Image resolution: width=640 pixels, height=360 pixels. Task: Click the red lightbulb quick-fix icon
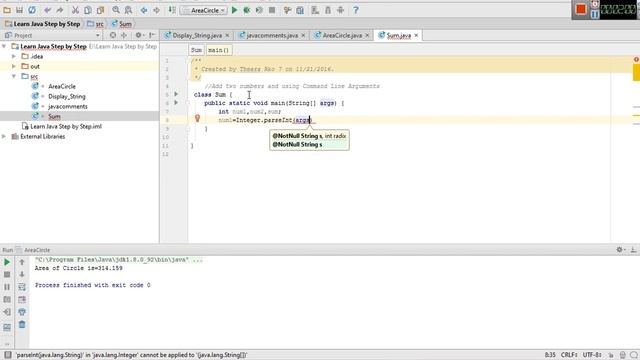click(197, 119)
